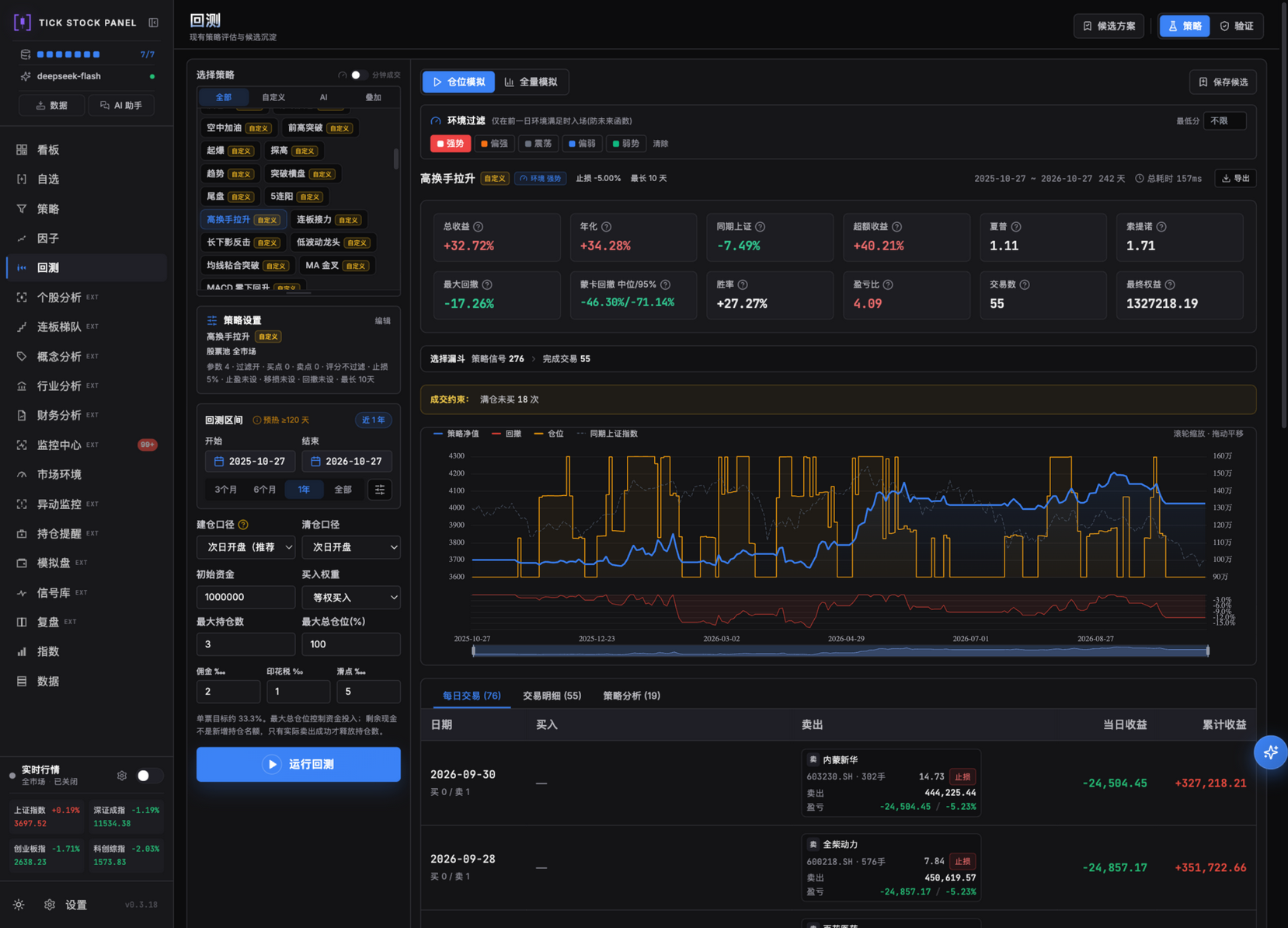Image resolution: width=1288 pixels, height=928 pixels.
Task: Toggle the 强势 environment filter
Action: 451,144
